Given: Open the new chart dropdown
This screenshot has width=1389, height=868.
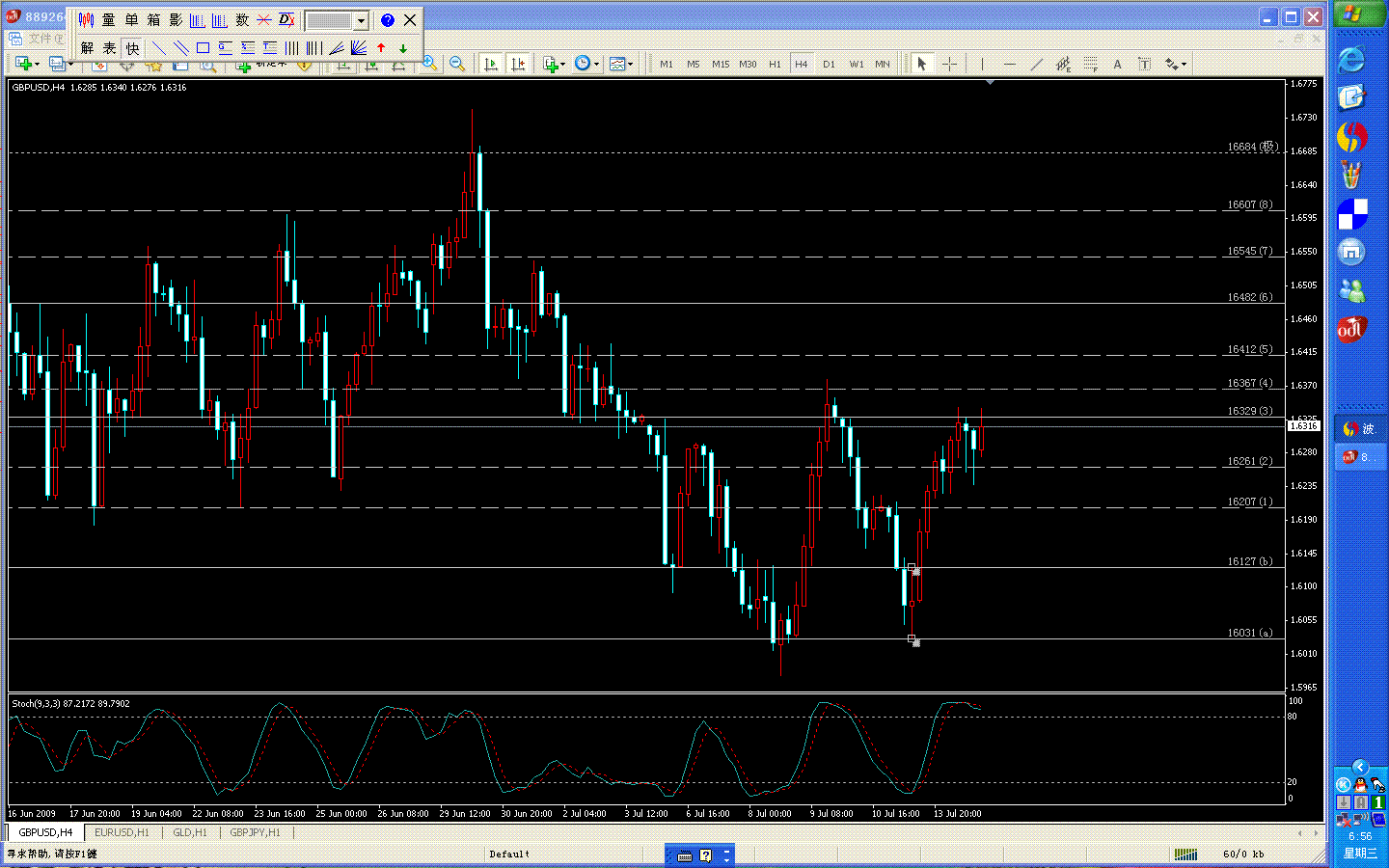Looking at the screenshot, I should point(27,64).
